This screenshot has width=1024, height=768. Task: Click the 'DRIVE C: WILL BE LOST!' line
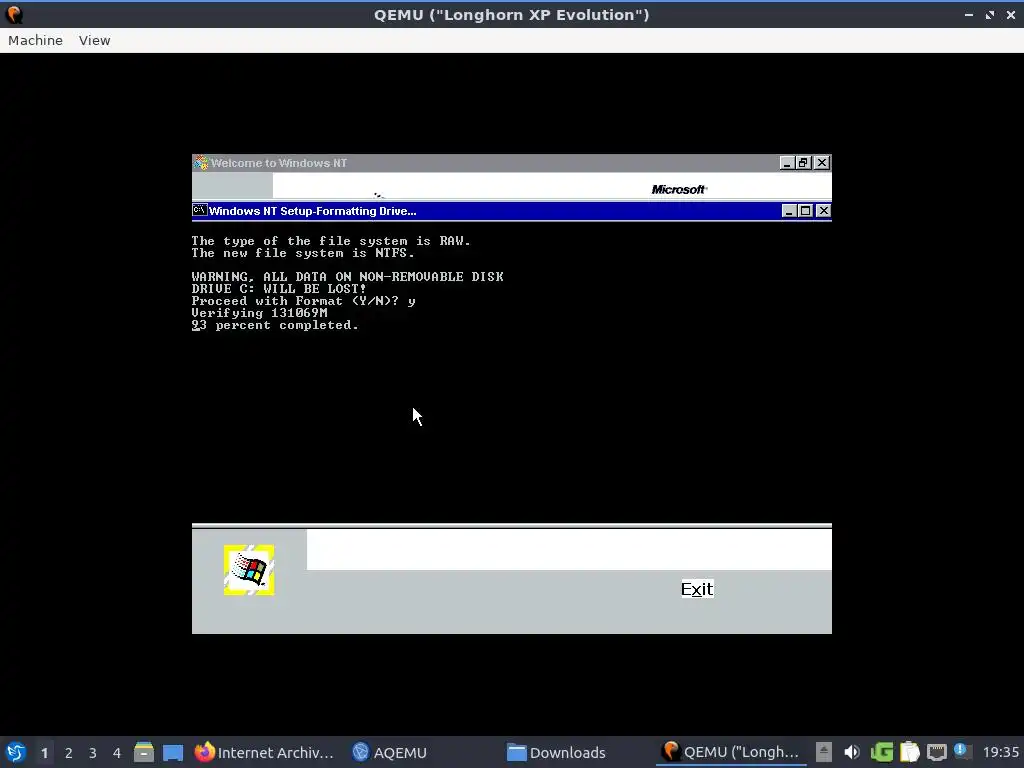[278, 289]
